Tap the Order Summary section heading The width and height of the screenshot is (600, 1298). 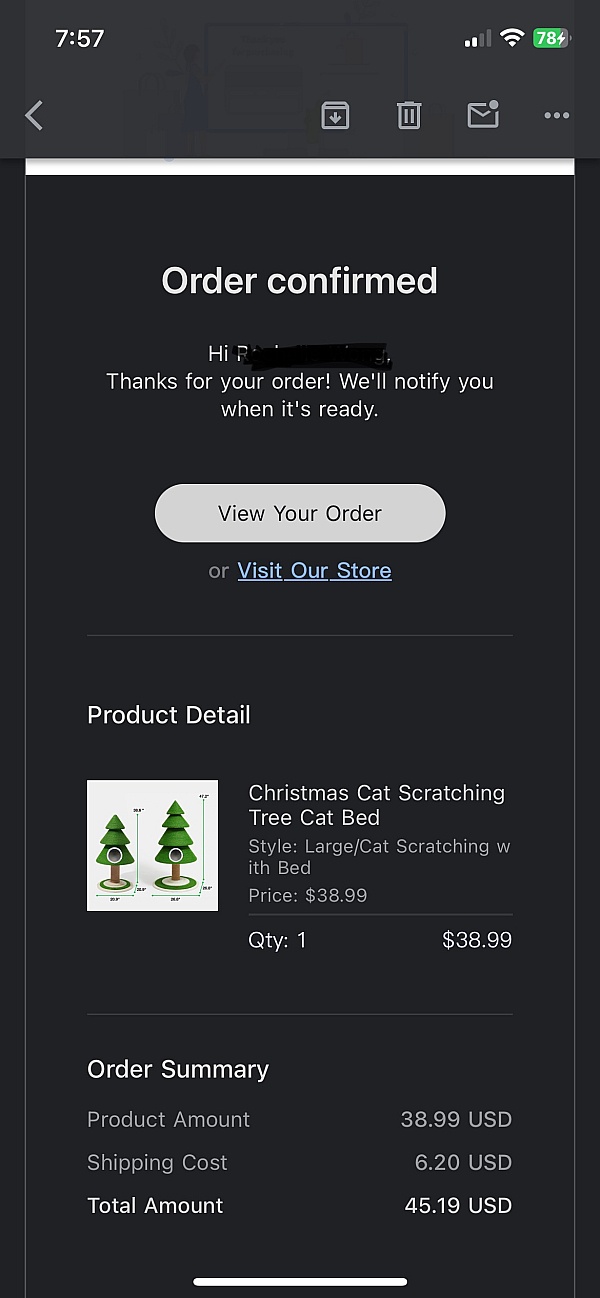[x=178, y=1069]
